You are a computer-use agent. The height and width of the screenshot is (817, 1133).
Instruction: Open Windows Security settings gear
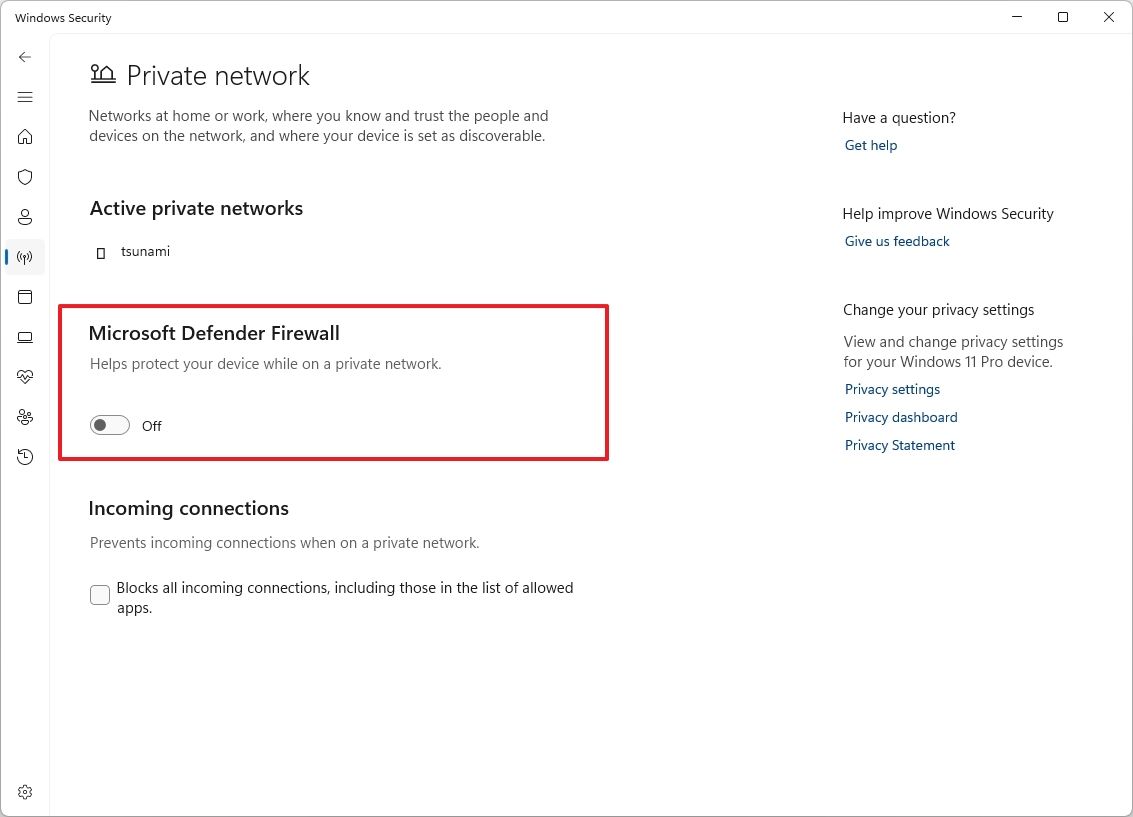25,791
